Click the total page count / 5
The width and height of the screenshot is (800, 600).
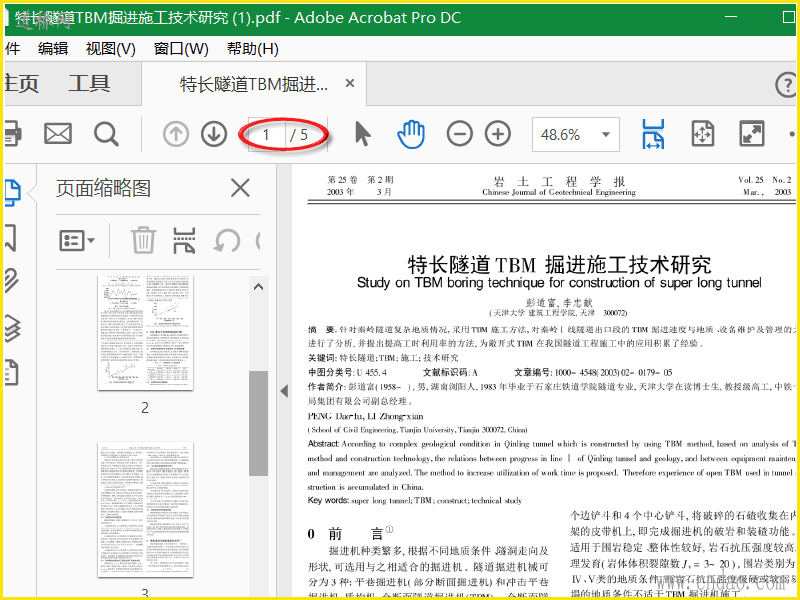(299, 135)
